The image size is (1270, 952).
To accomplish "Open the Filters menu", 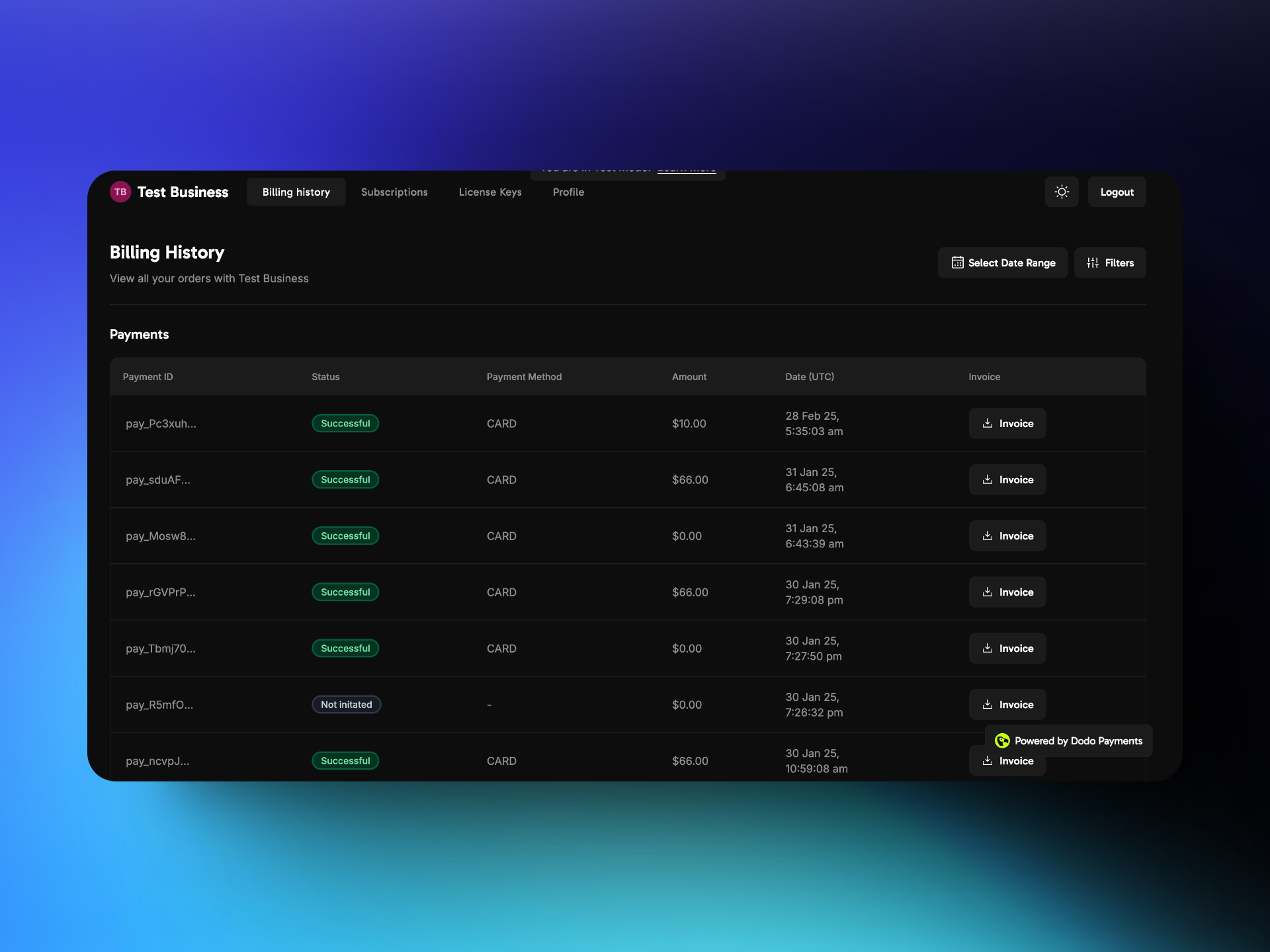I will pyautogui.click(x=1110, y=262).
